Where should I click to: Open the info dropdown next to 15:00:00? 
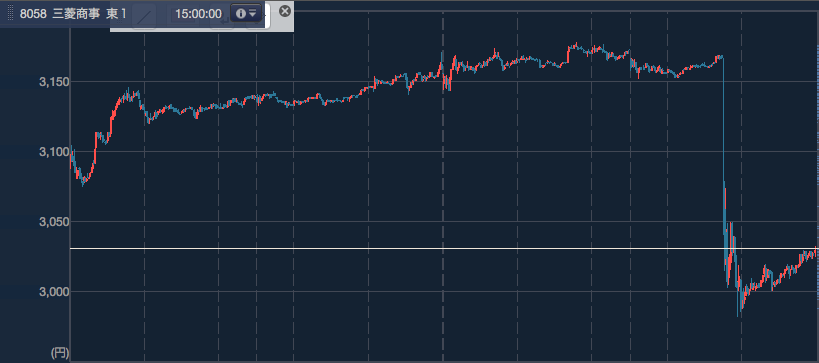[246, 14]
